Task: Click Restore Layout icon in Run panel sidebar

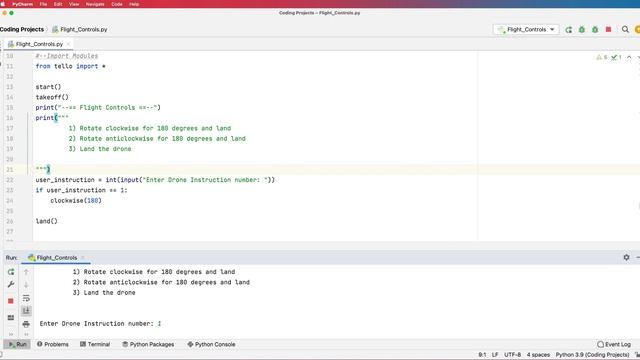Action: click(x=11, y=318)
